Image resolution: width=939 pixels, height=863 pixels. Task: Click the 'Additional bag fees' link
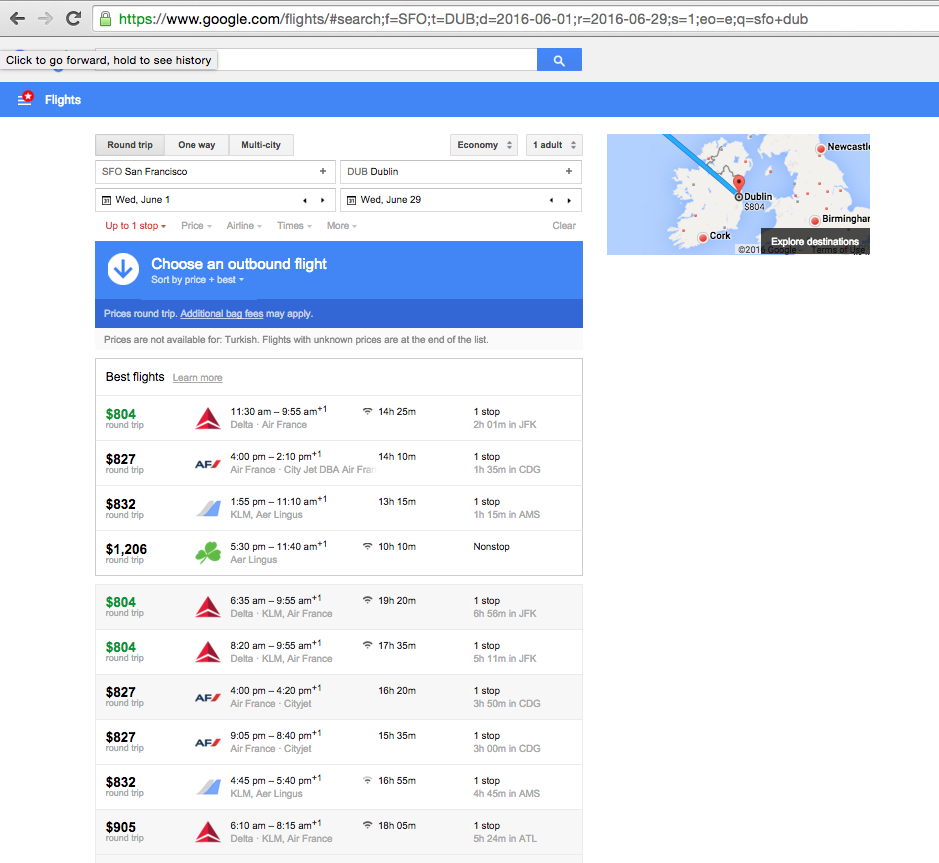pos(221,313)
